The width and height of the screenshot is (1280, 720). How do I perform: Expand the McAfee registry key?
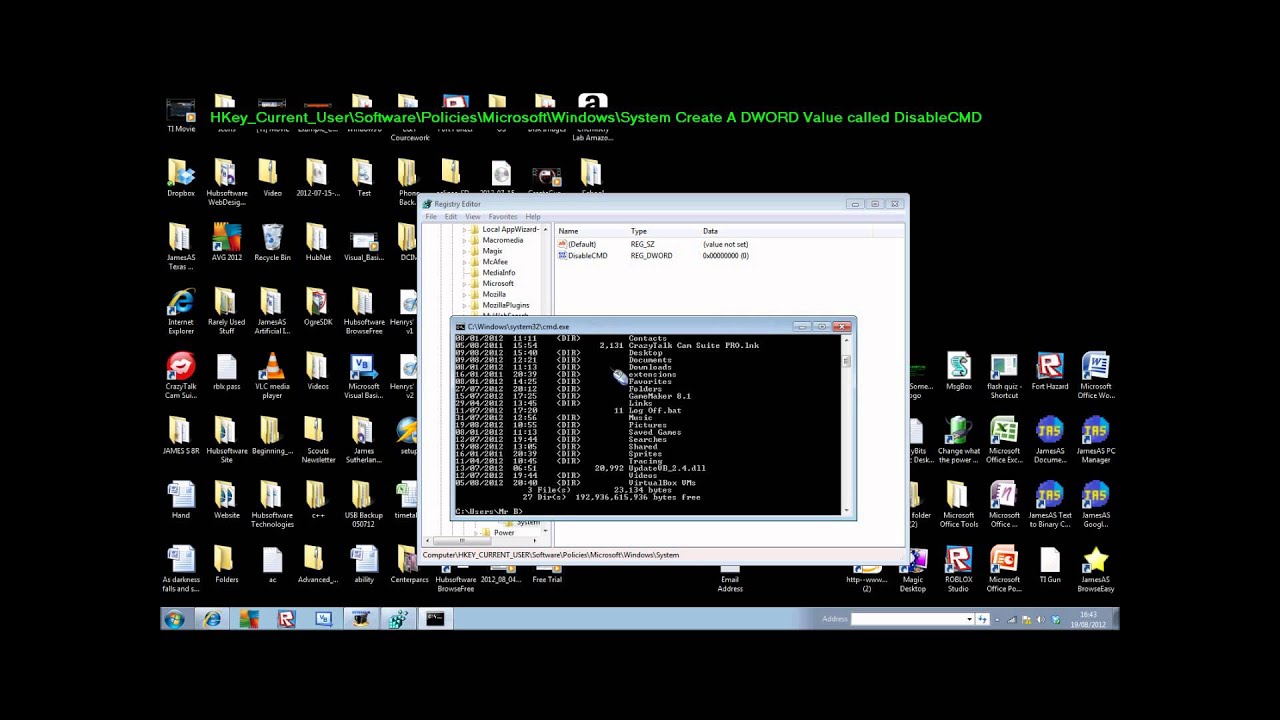click(464, 262)
